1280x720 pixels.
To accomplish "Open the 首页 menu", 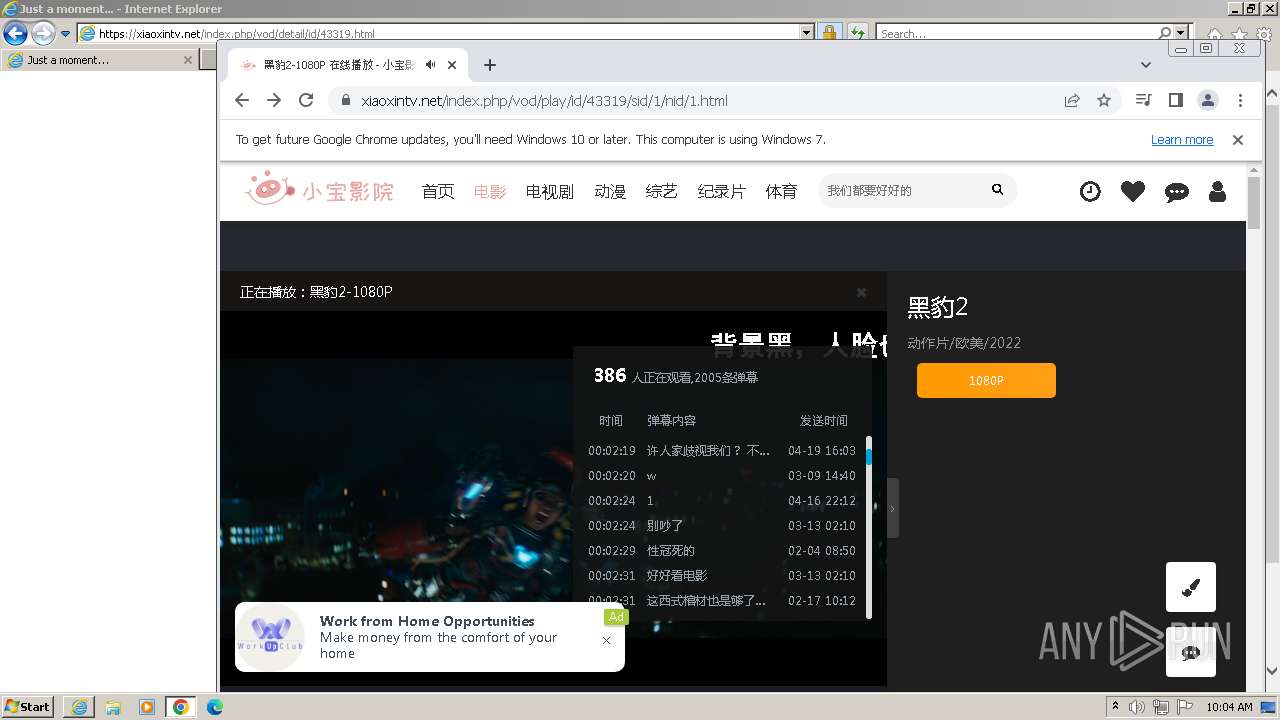I will (x=438, y=191).
